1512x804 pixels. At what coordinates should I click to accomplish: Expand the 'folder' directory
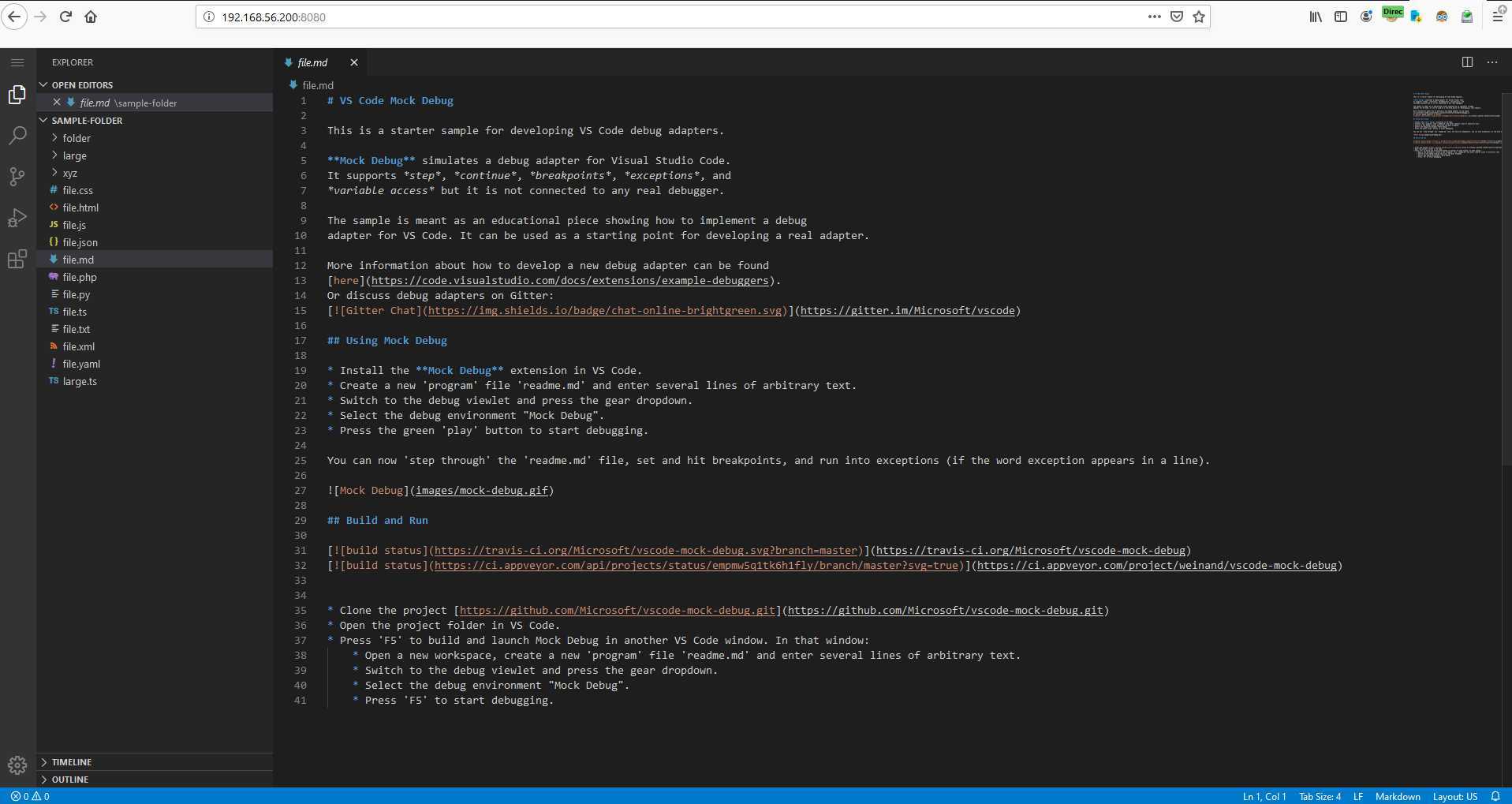[x=155, y=138]
